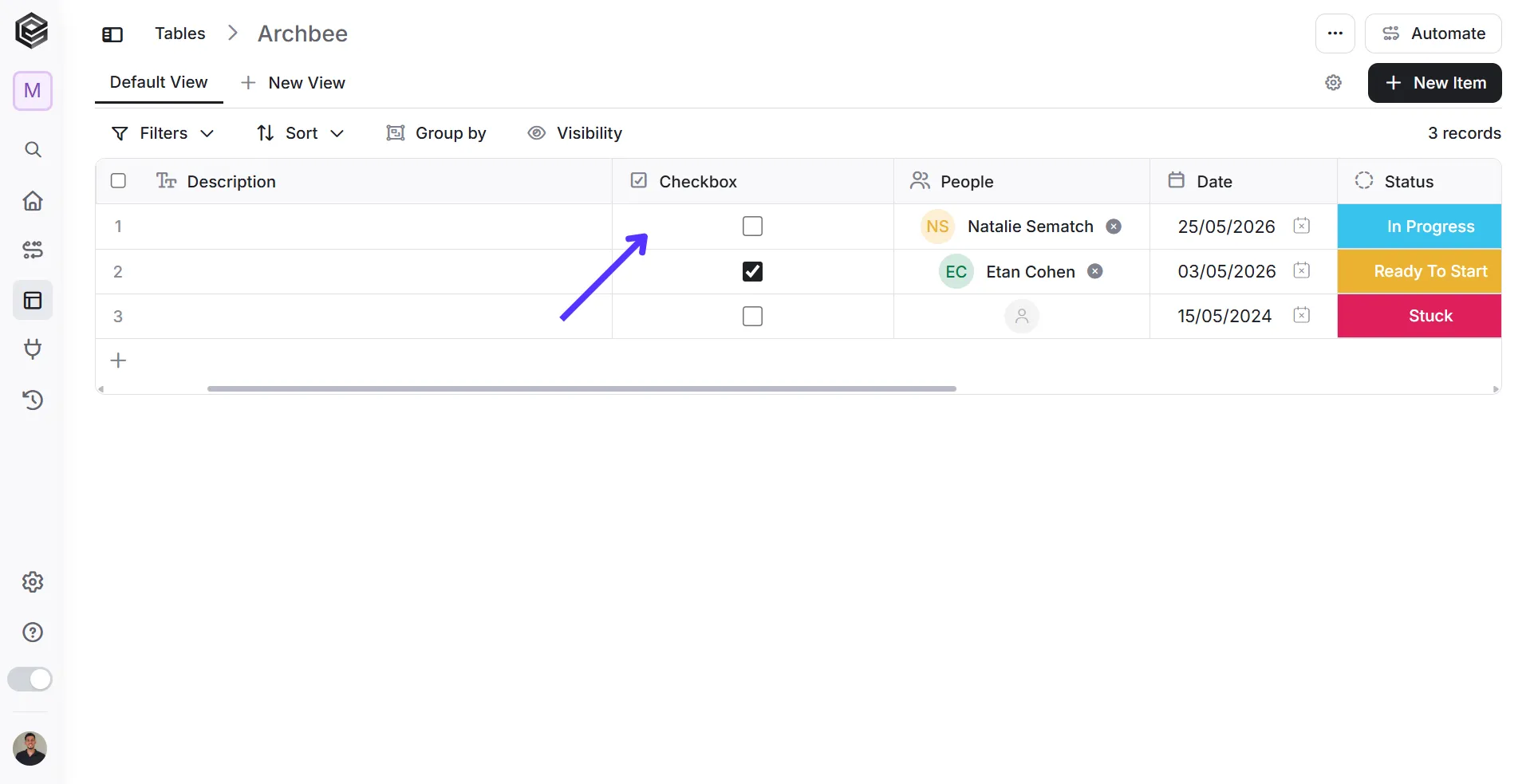Open the history clock icon
The image size is (1530, 784).
pos(33,400)
